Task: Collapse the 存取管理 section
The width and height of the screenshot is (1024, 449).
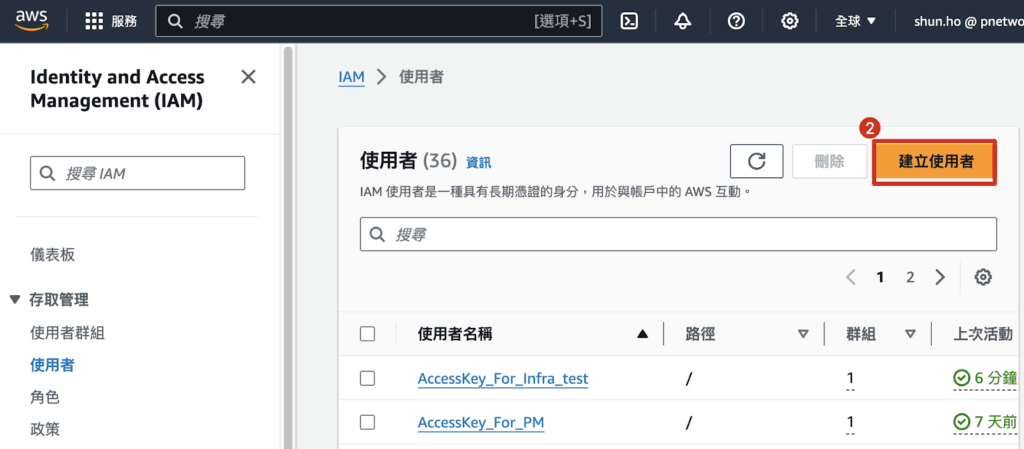Action: coord(15,299)
